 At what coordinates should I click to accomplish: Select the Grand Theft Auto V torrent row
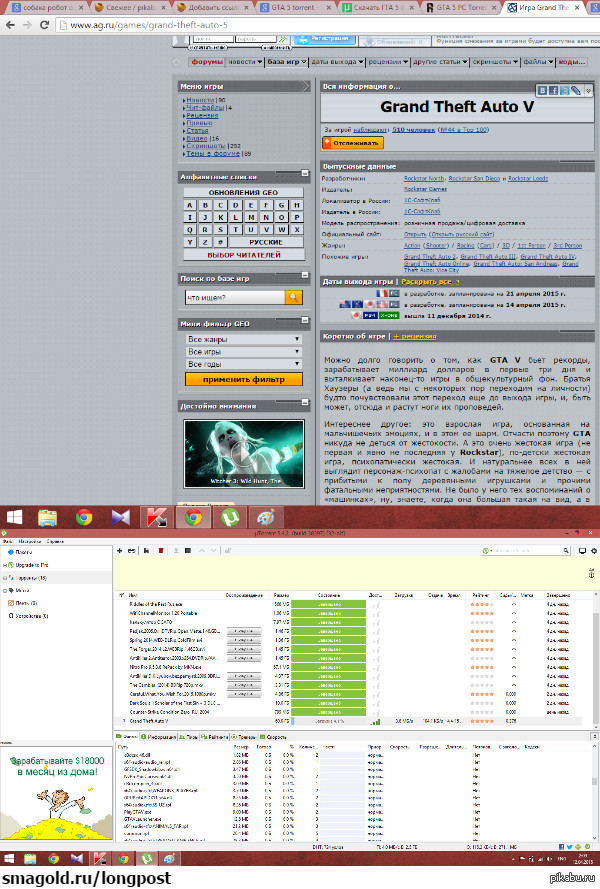349,721
